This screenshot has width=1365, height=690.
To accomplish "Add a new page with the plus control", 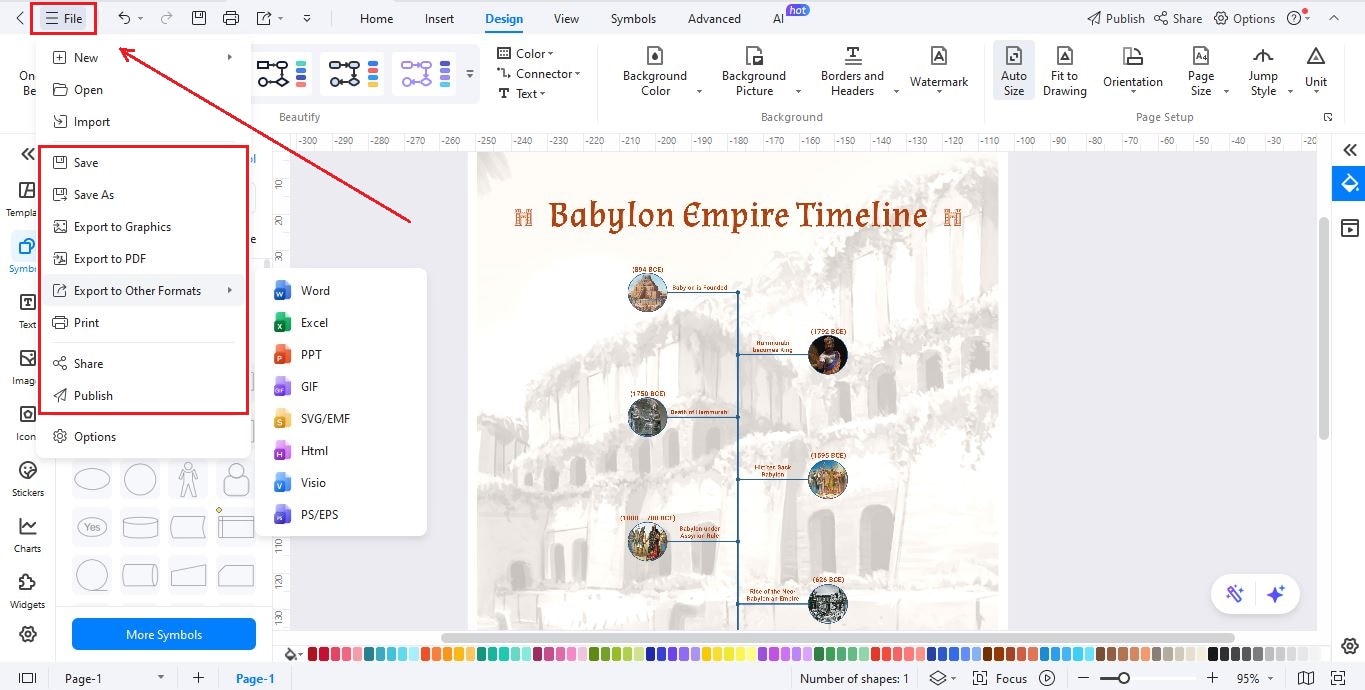I will pyautogui.click(x=198, y=677).
